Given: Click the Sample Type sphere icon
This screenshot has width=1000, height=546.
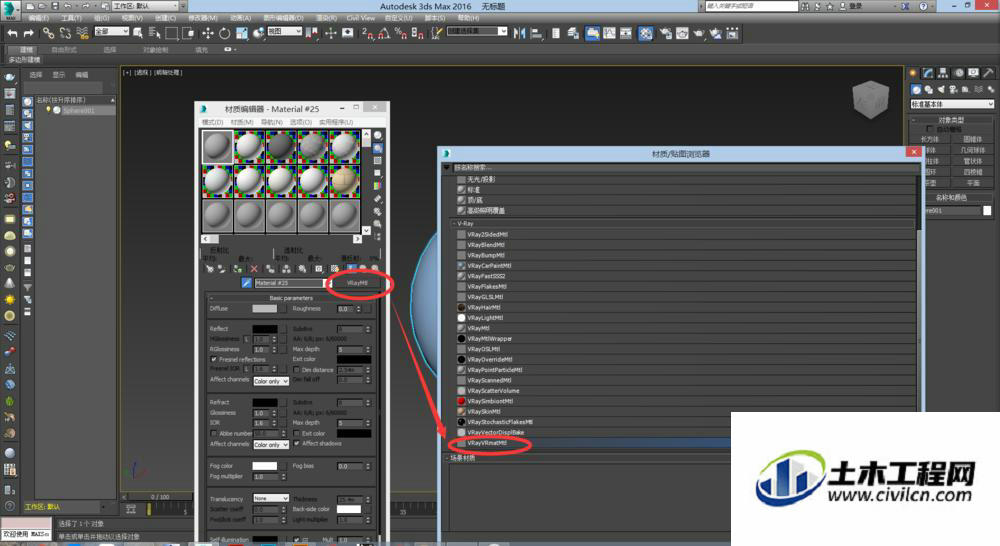Looking at the screenshot, I should (378, 136).
